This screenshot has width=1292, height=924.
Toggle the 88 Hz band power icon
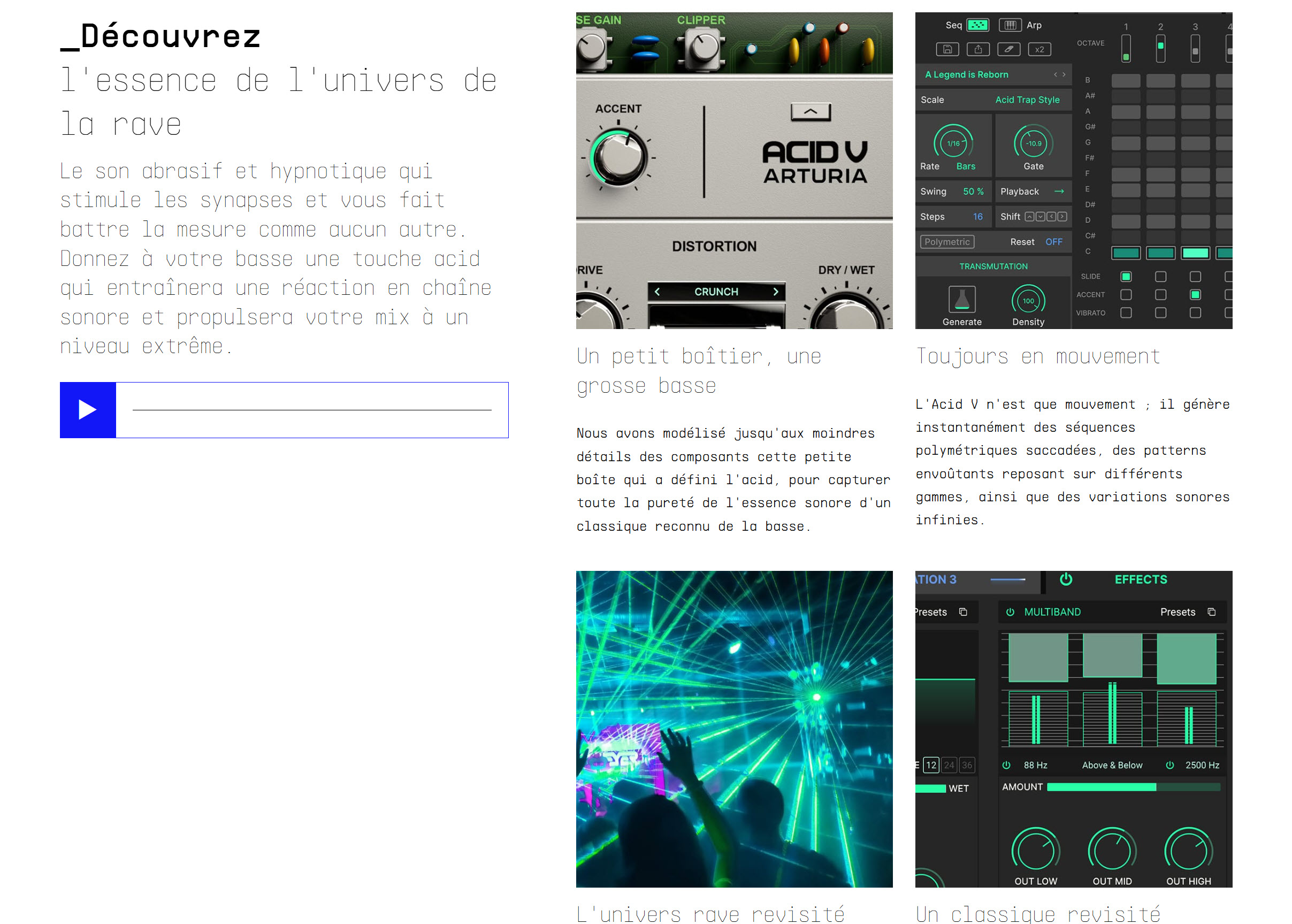click(1006, 765)
